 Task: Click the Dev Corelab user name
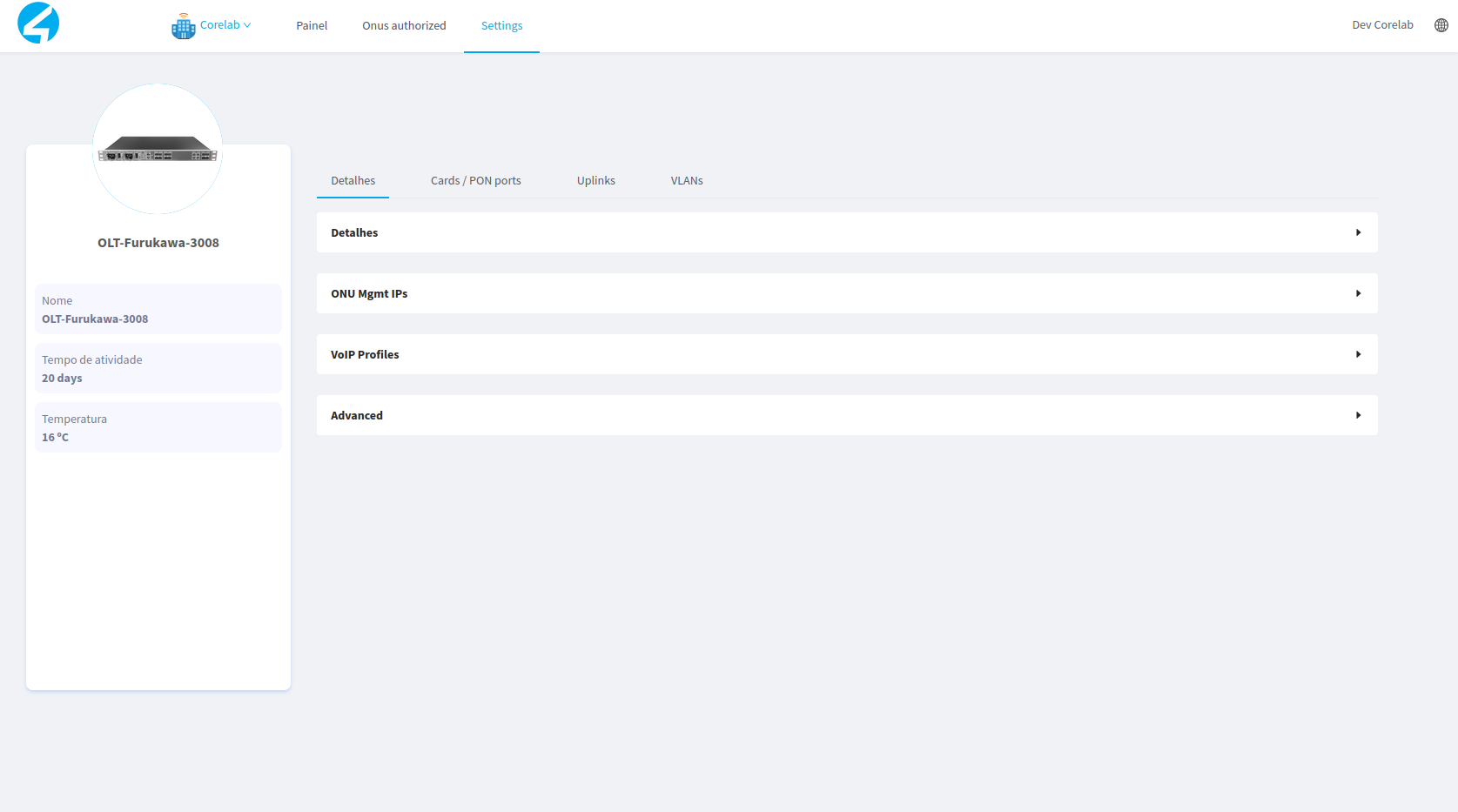pos(1382,25)
